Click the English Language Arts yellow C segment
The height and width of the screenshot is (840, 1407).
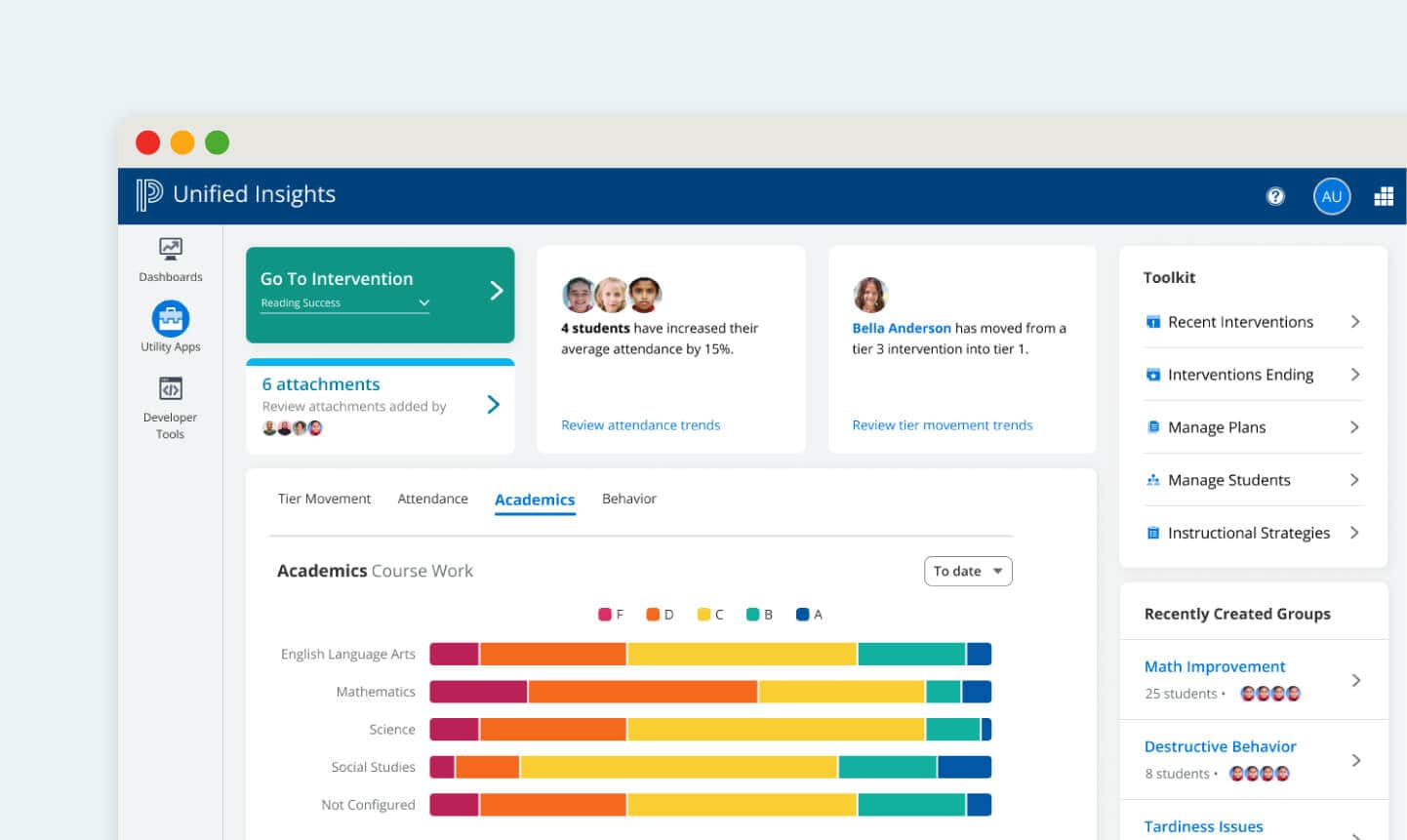click(x=742, y=654)
